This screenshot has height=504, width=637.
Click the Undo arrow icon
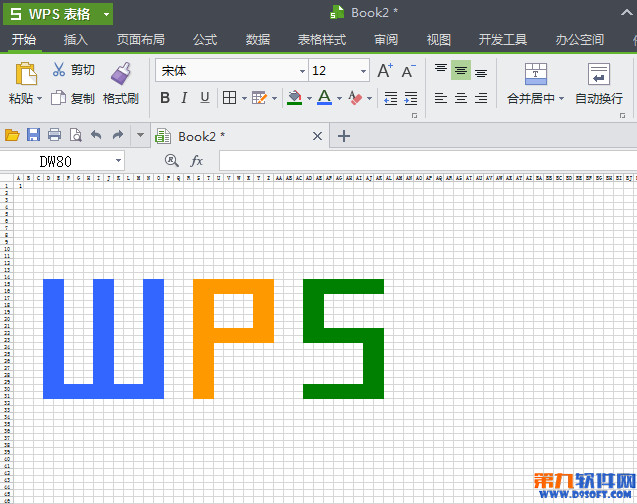pos(96,135)
